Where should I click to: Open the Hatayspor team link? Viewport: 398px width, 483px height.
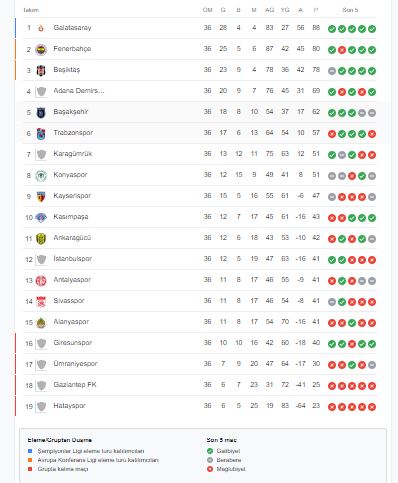coord(69,406)
